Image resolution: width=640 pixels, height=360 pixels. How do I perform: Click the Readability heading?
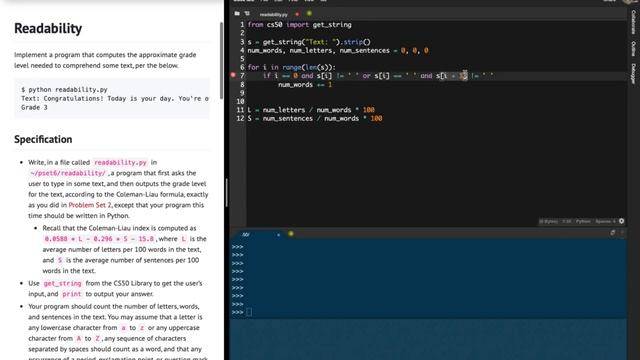(x=48, y=28)
